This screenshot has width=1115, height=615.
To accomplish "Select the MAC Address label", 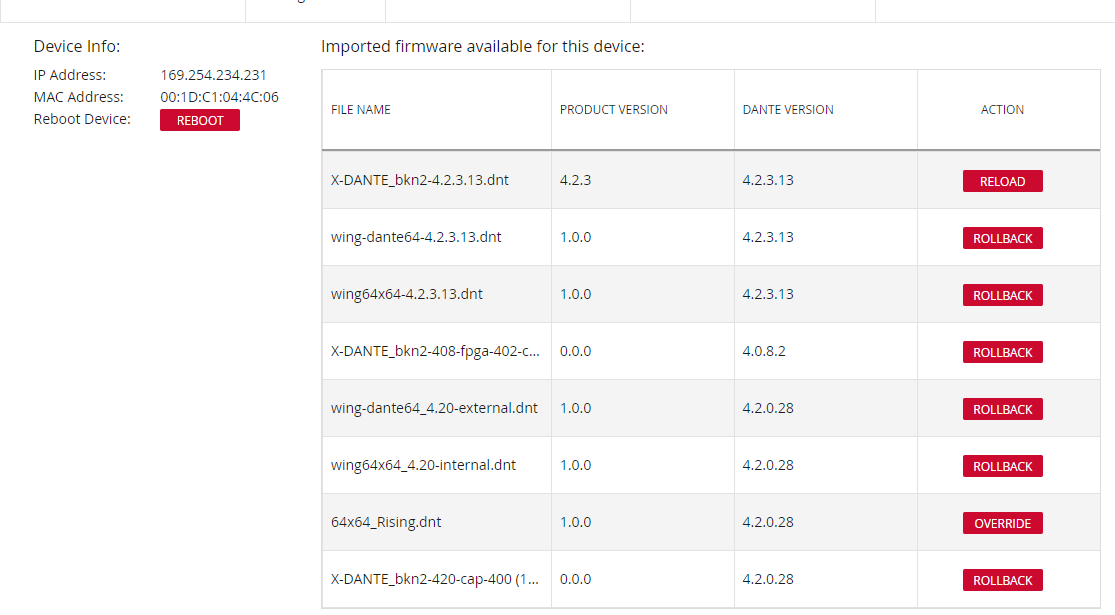I will [x=78, y=97].
